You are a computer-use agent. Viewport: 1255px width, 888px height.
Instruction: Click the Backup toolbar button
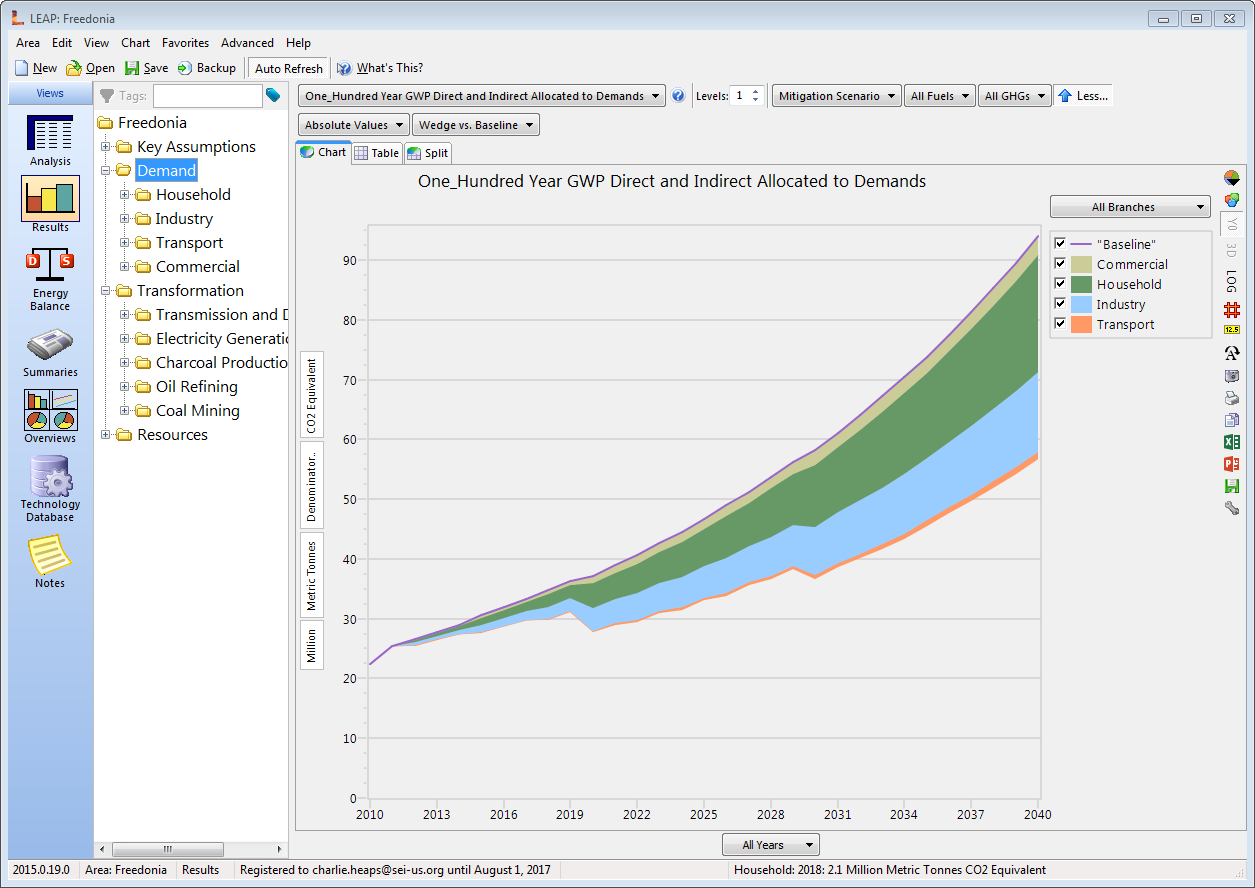tap(207, 68)
